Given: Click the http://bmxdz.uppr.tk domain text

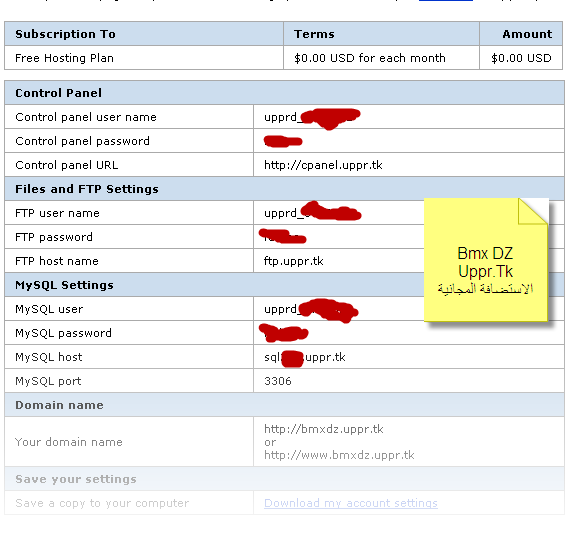Looking at the screenshot, I should [x=324, y=429].
